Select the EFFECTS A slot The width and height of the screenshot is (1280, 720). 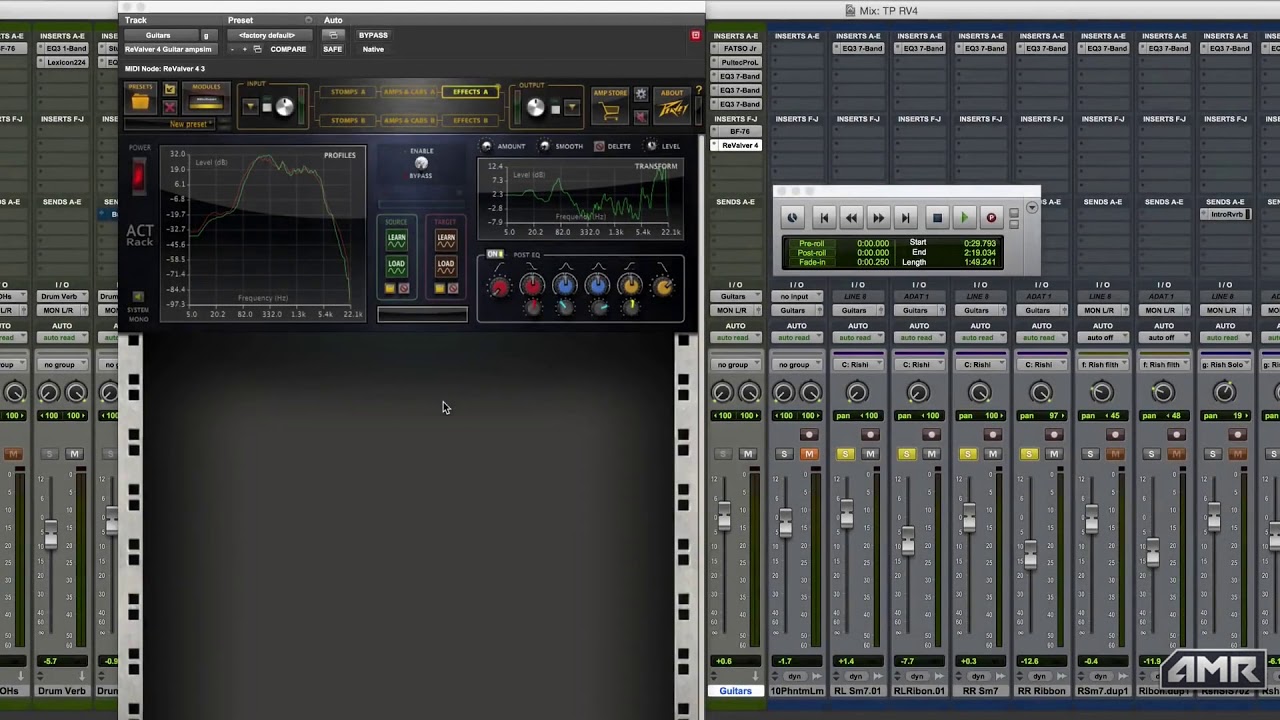(x=471, y=92)
